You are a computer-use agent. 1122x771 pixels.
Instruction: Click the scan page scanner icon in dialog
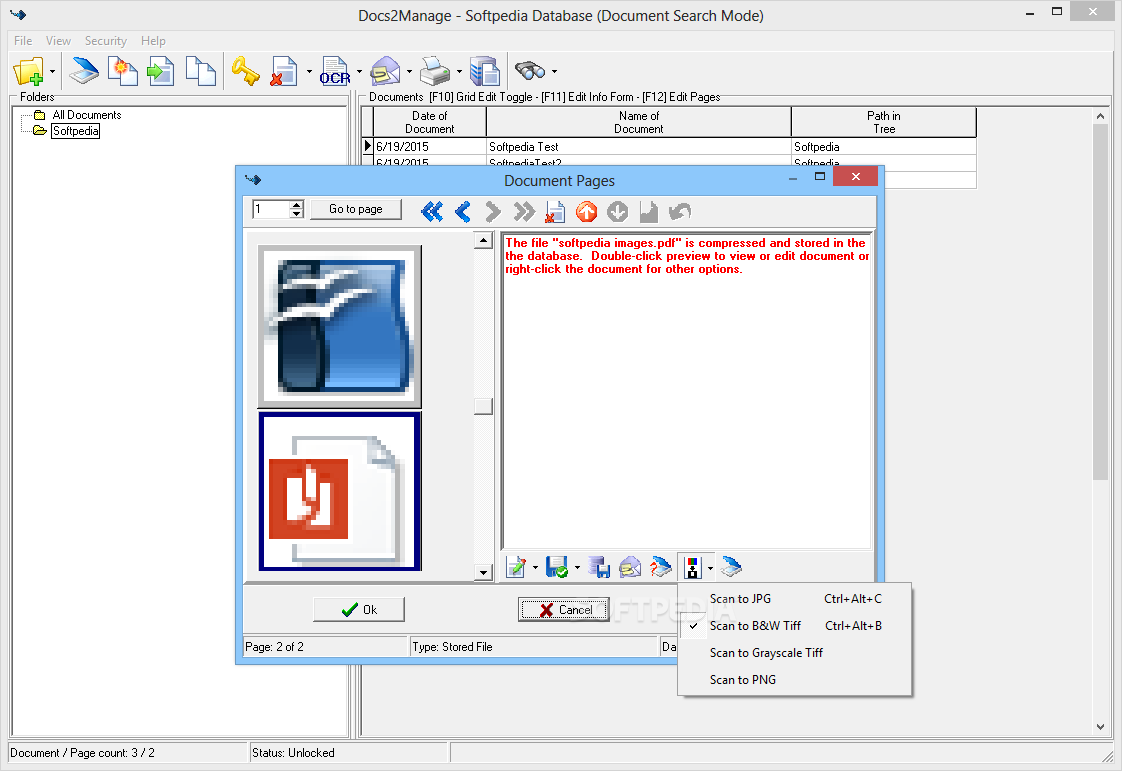[x=731, y=568]
